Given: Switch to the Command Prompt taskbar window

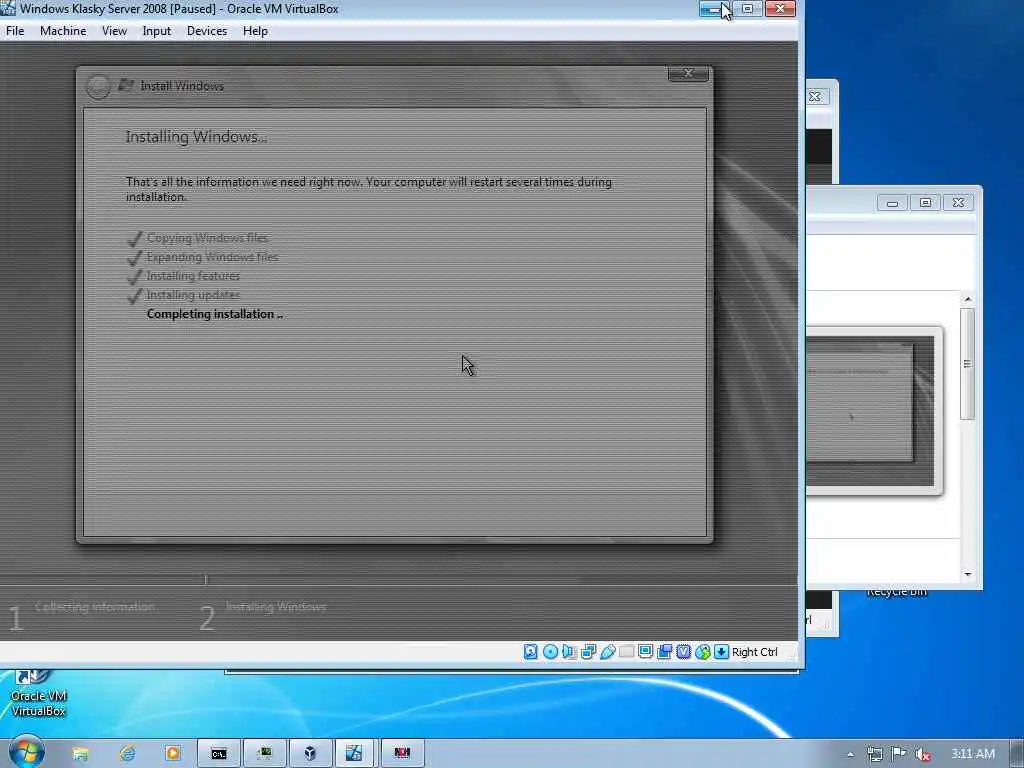Looking at the screenshot, I should (219, 753).
